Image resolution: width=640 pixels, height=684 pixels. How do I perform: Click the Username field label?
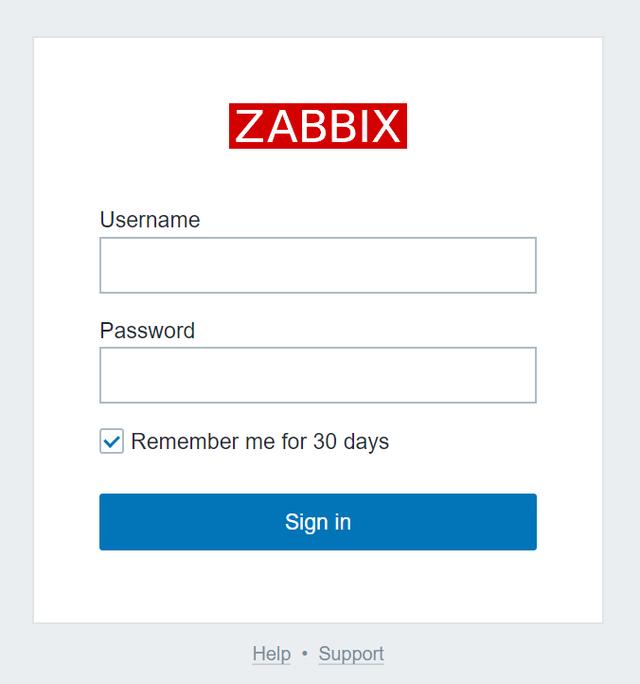(x=150, y=219)
